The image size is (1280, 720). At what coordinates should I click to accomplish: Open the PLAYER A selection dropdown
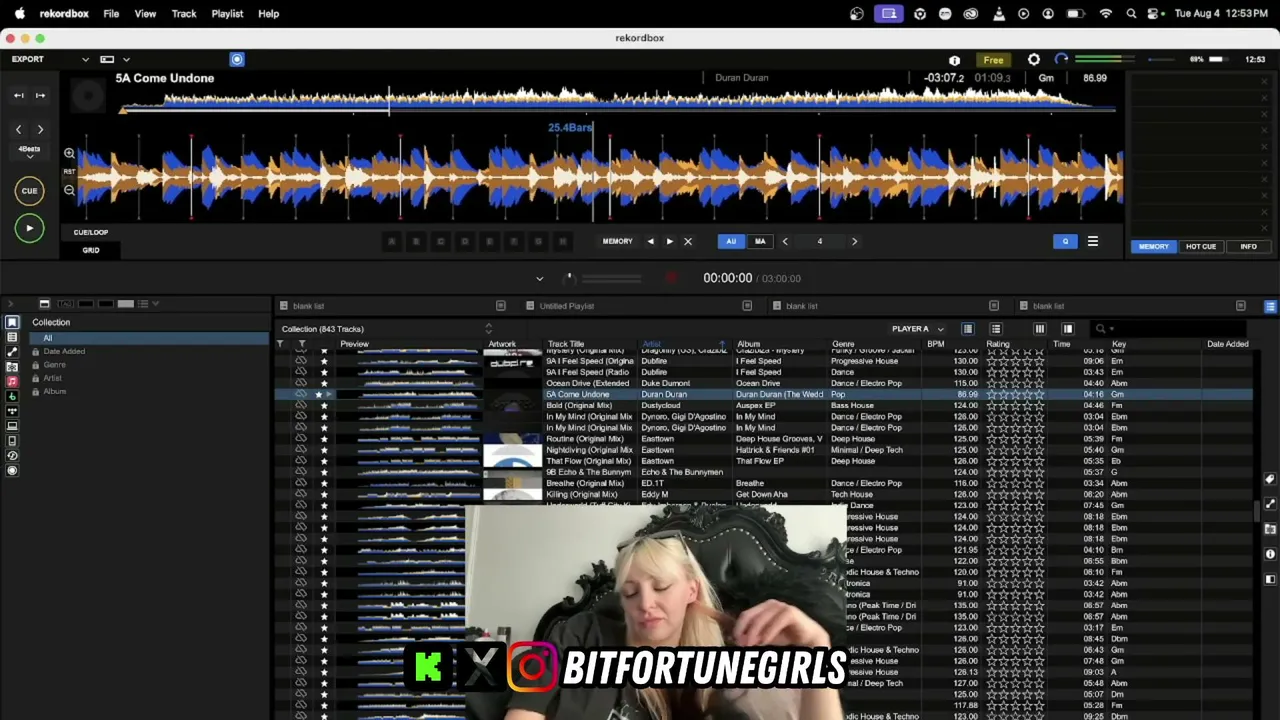(x=918, y=329)
